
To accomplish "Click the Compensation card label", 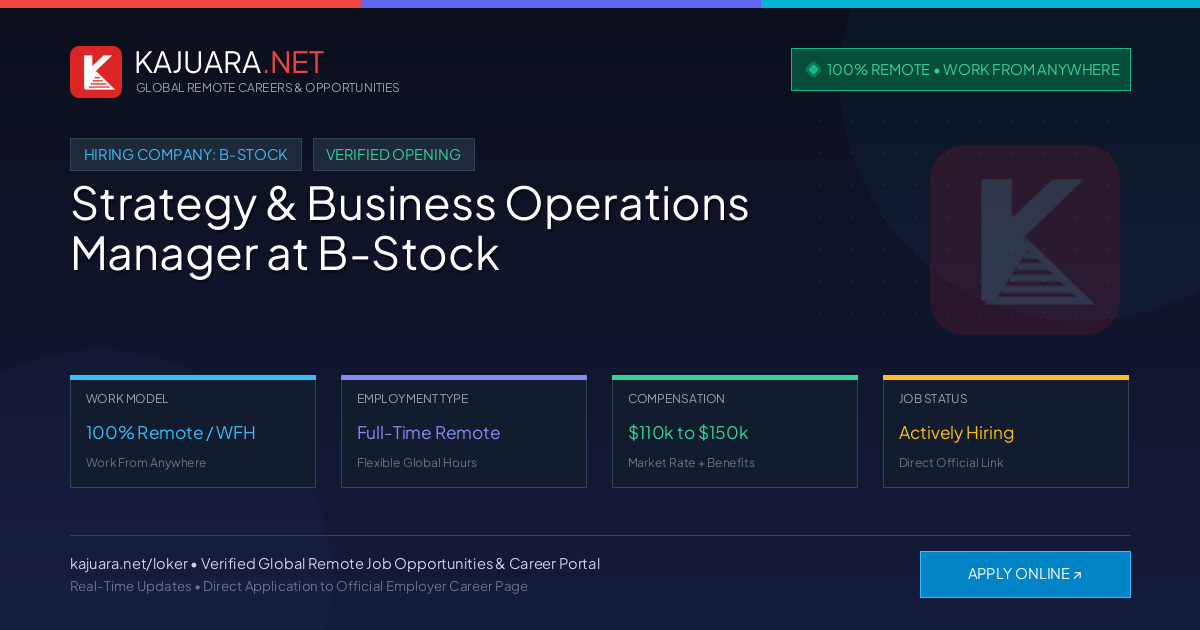I will pyautogui.click(x=676, y=398).
